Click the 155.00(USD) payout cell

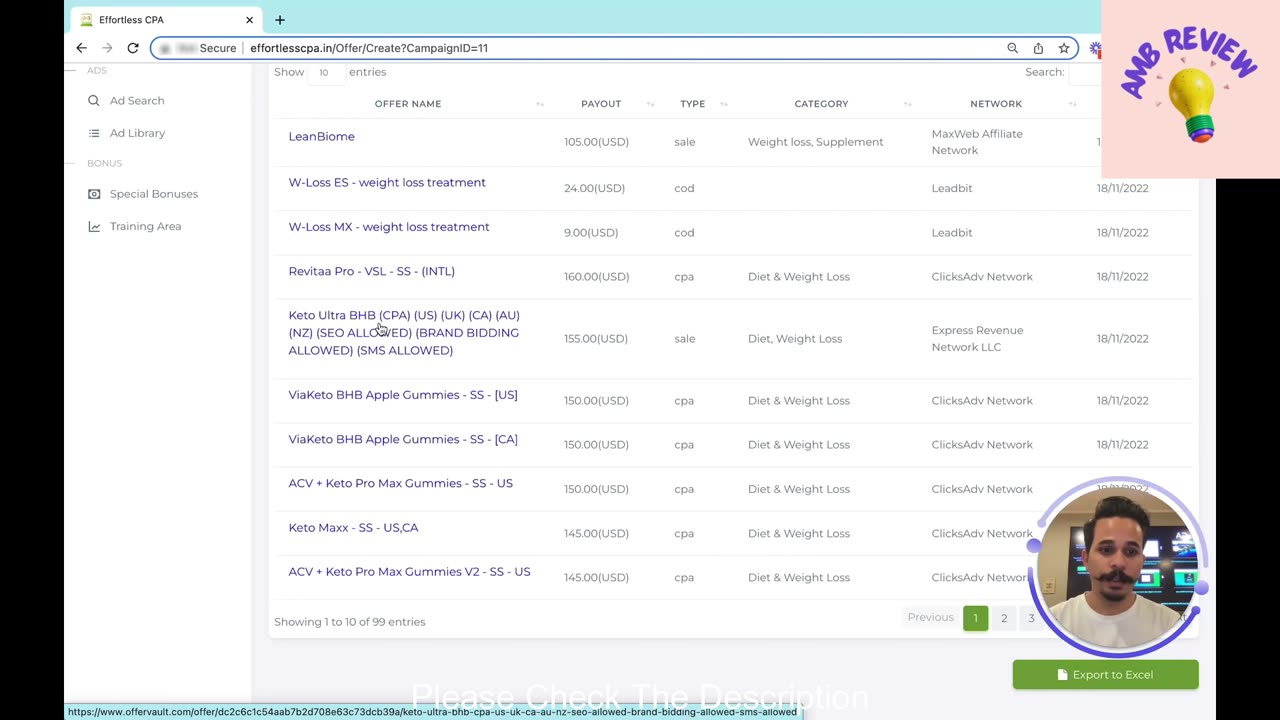point(596,339)
